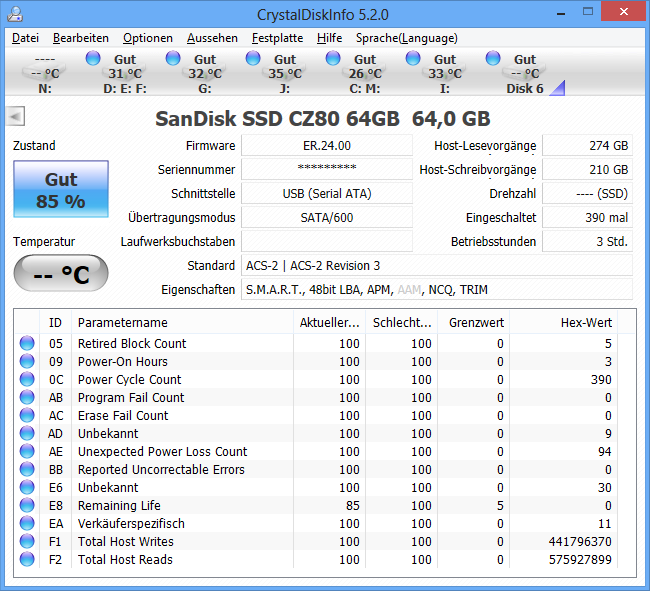This screenshot has width=650, height=591.
Task: Maximize the CrystalDiskInfo window
Action: [x=588, y=12]
